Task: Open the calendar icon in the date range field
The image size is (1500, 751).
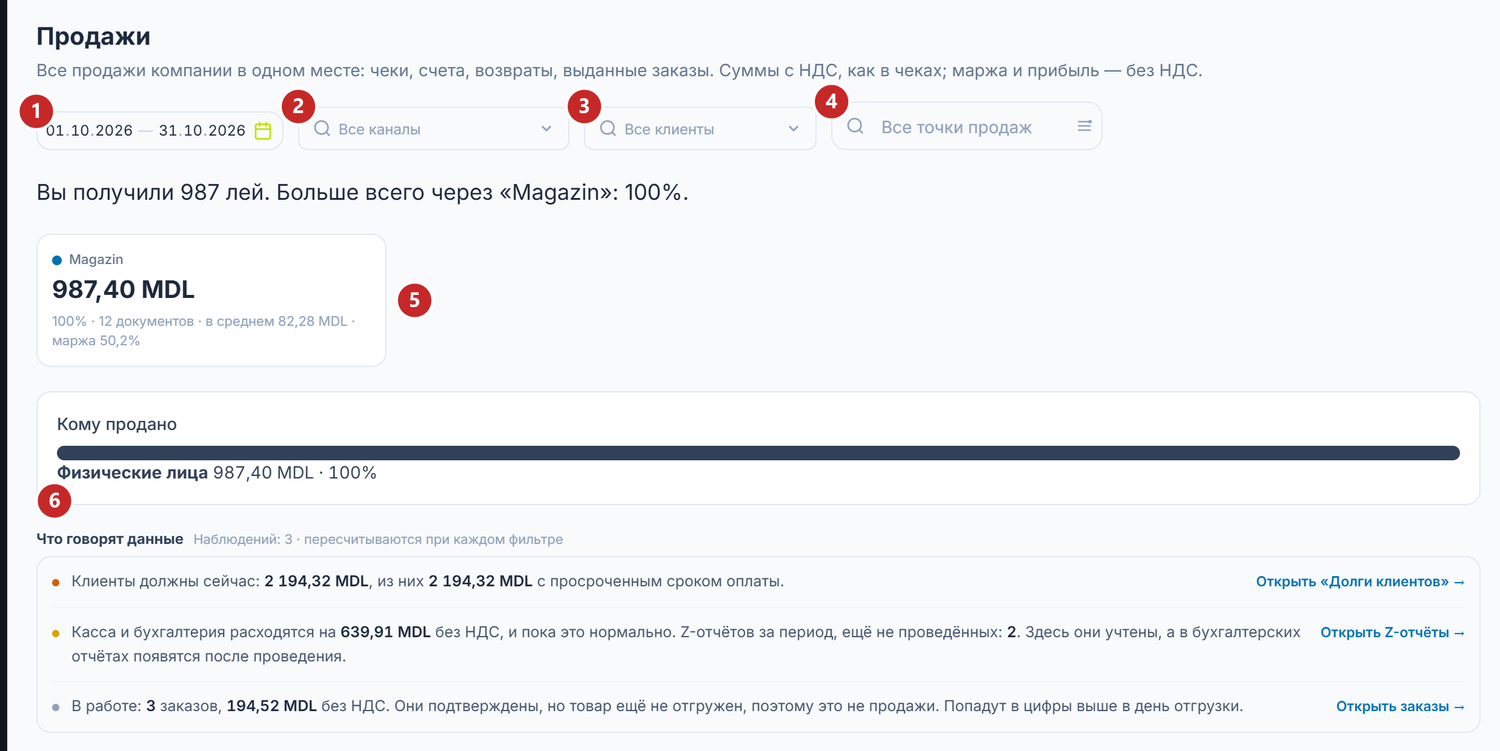Action: [263, 130]
